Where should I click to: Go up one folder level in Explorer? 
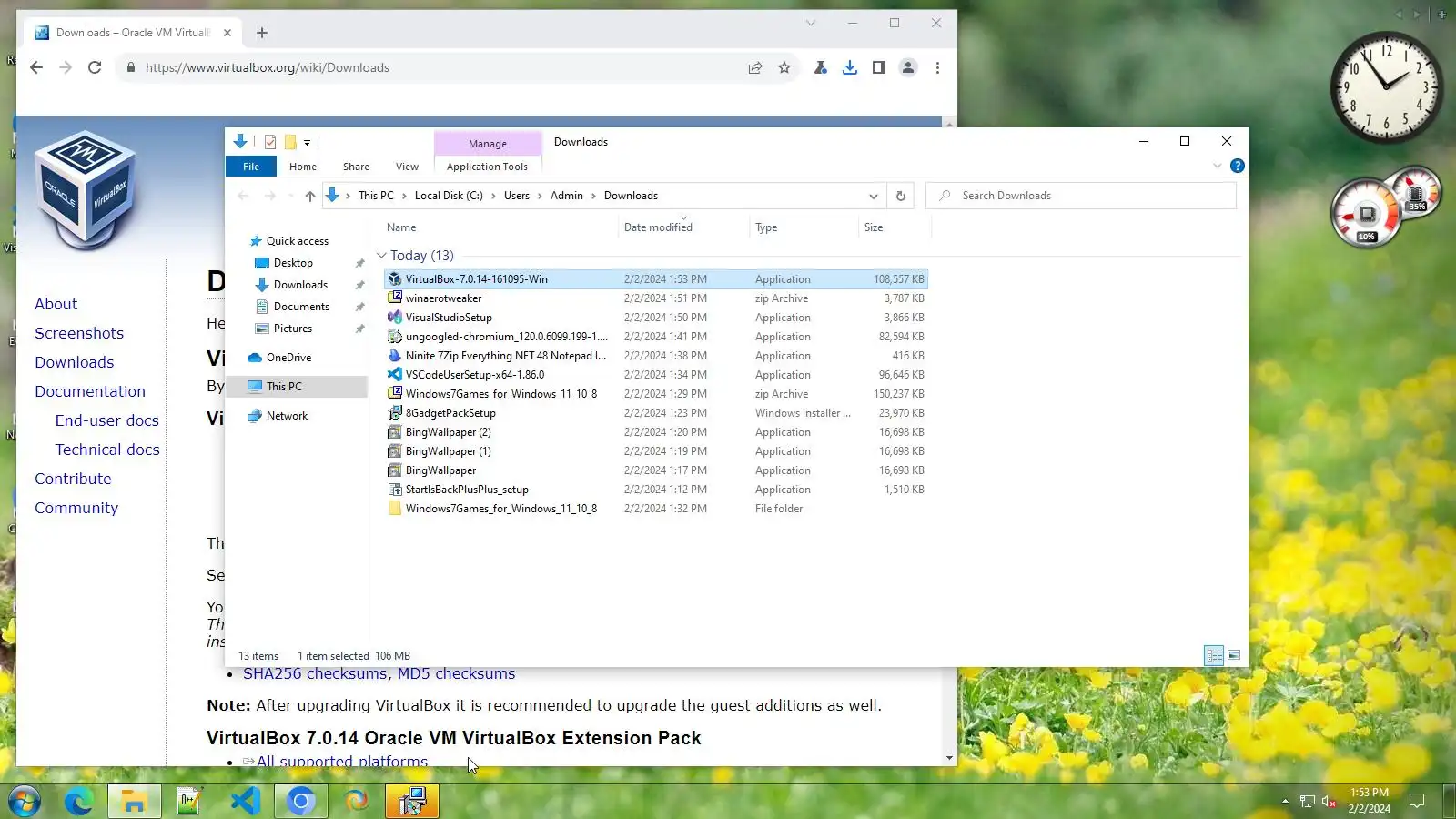310,196
